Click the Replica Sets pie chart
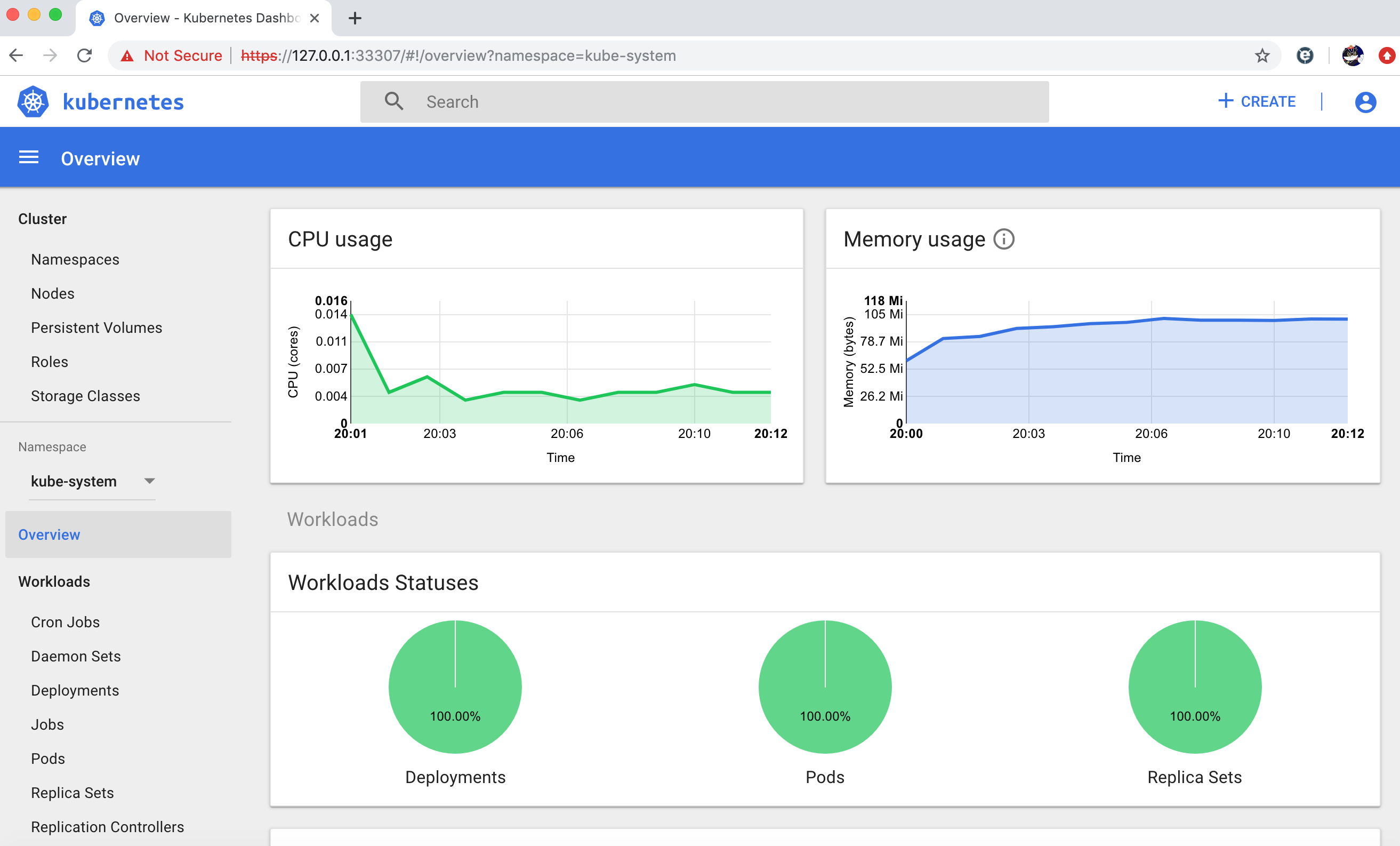The width and height of the screenshot is (1400, 846). click(x=1194, y=686)
